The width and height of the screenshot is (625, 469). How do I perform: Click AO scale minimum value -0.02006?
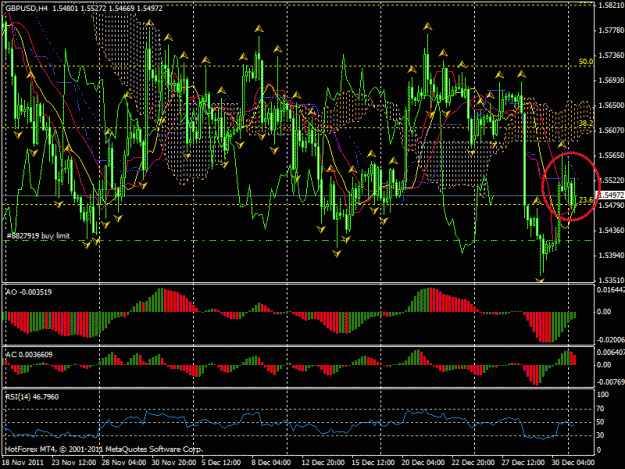point(611,340)
